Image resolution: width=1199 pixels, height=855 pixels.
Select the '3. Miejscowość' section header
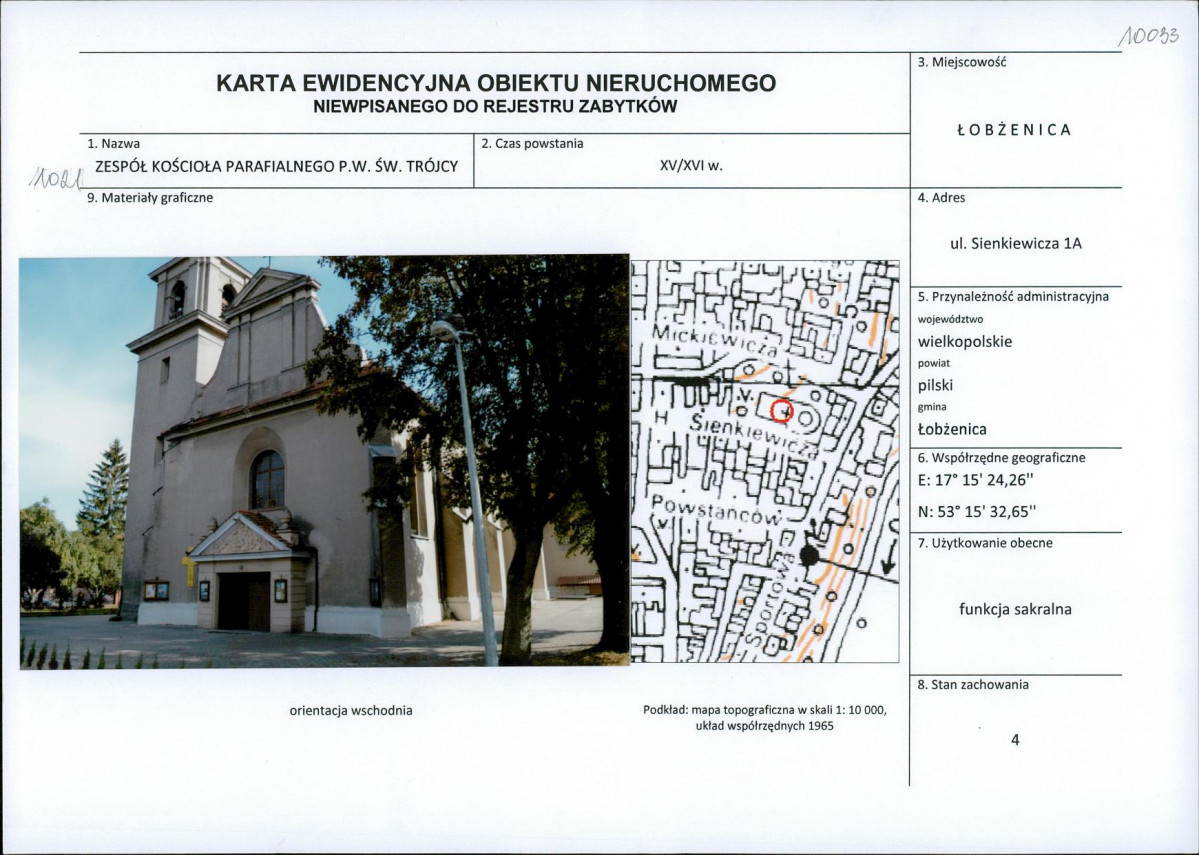click(x=962, y=62)
